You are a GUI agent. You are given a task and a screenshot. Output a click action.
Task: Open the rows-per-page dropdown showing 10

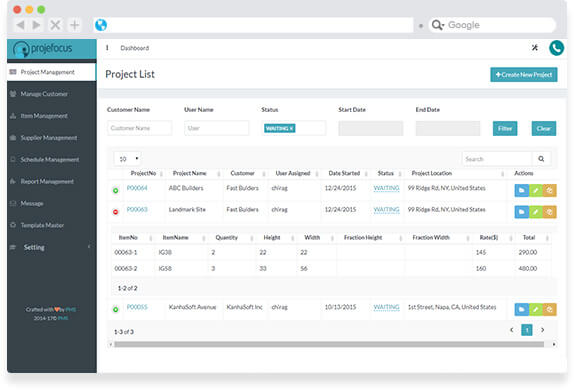coord(127,159)
